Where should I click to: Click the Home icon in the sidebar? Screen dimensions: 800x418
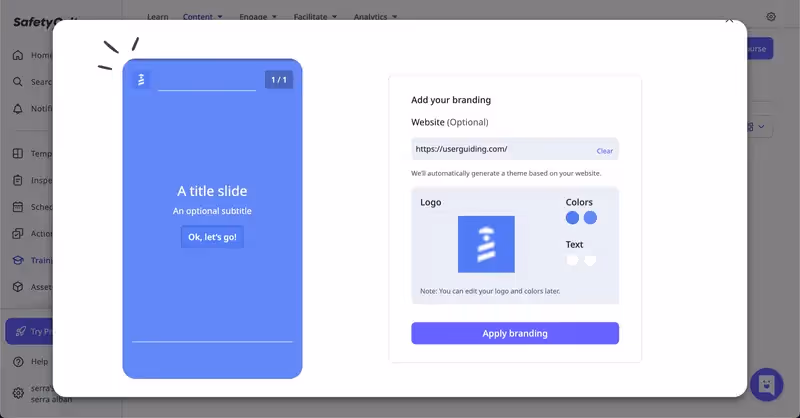tap(18, 55)
